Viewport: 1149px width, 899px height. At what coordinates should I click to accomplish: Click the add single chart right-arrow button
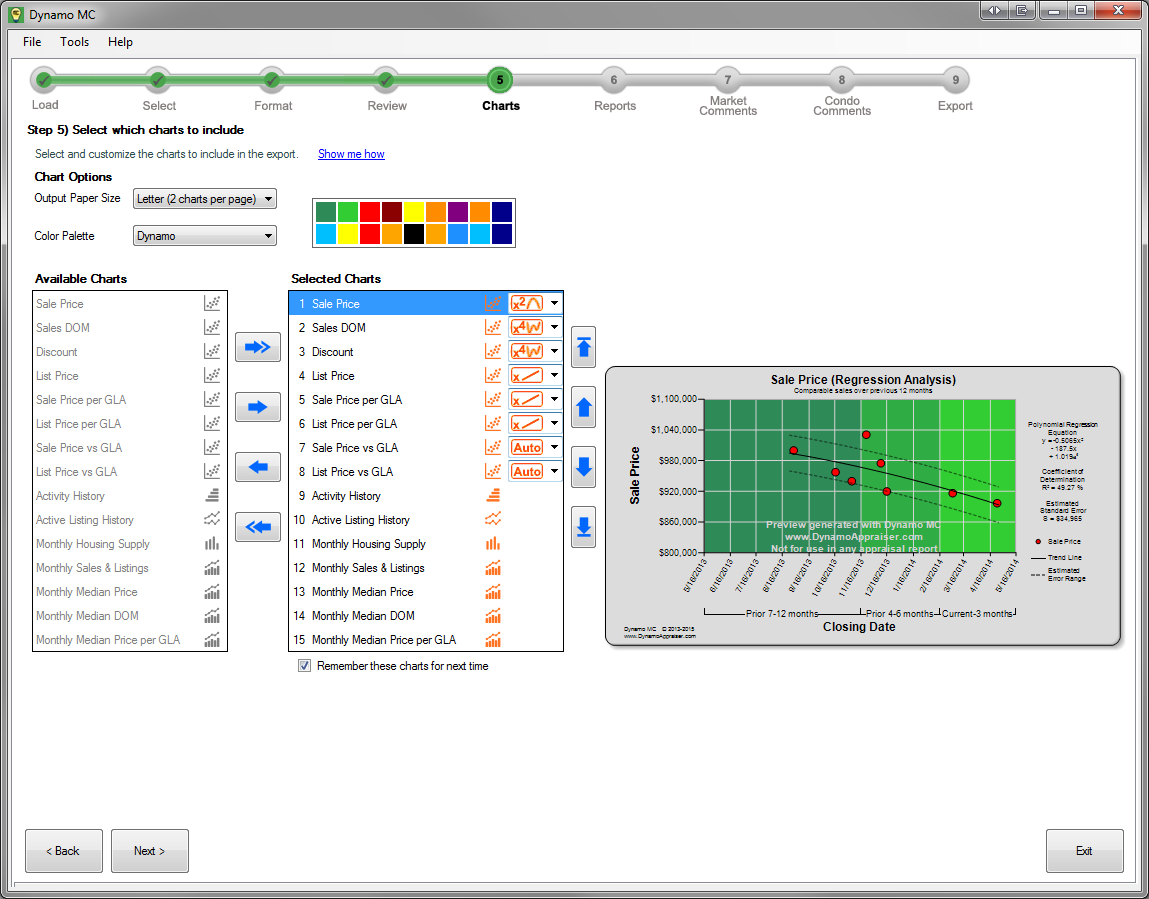coord(257,407)
